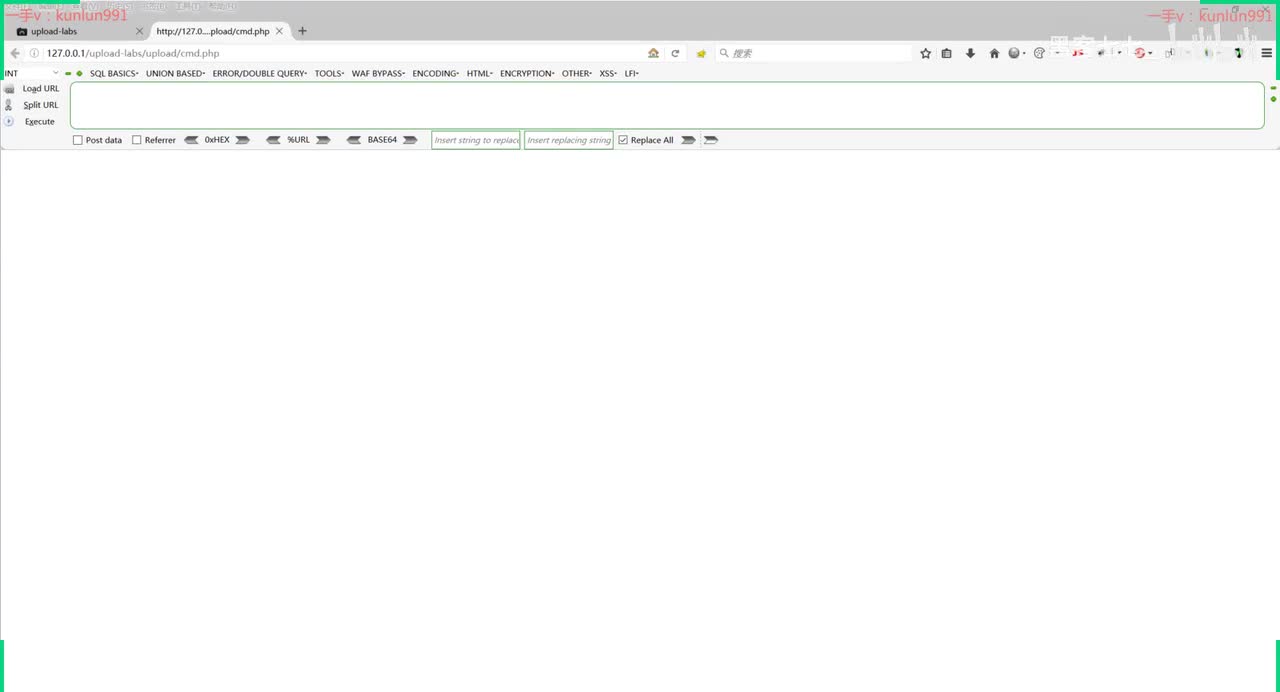Image resolution: width=1280 pixels, height=692 pixels.
Task: Close the cmd.php tab
Action: click(x=279, y=31)
